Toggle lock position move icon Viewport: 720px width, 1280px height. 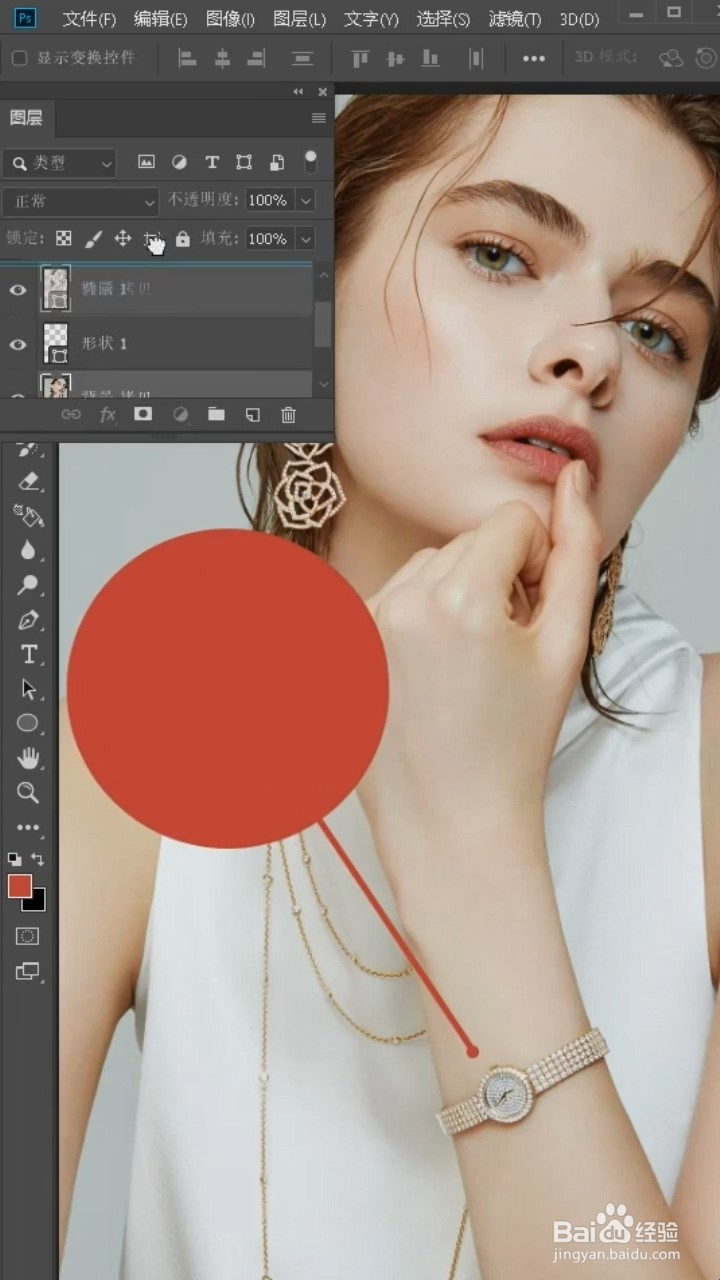coord(123,239)
